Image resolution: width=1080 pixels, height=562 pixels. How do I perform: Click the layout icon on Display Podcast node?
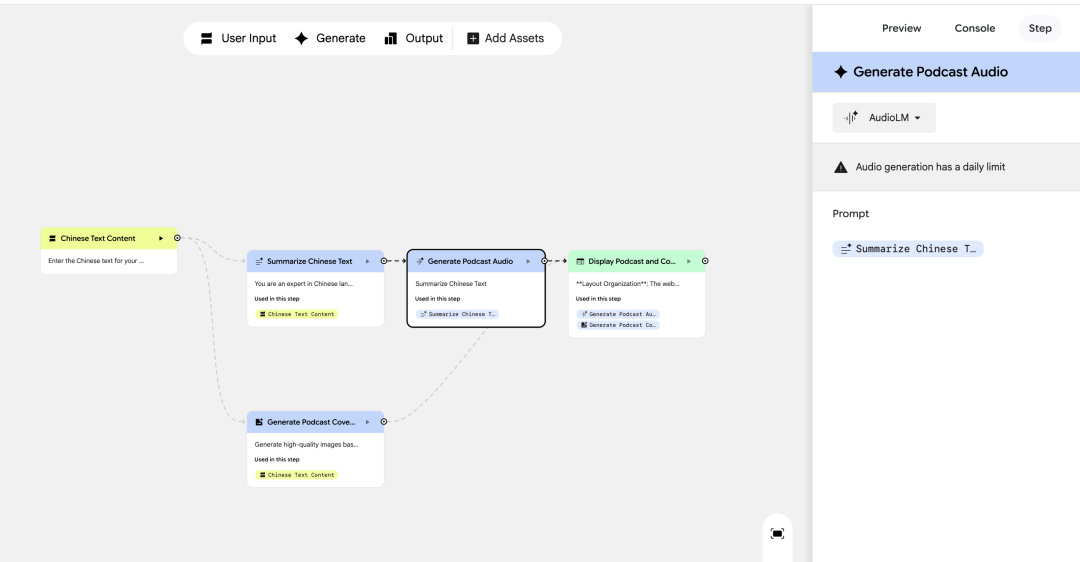tap(580, 262)
